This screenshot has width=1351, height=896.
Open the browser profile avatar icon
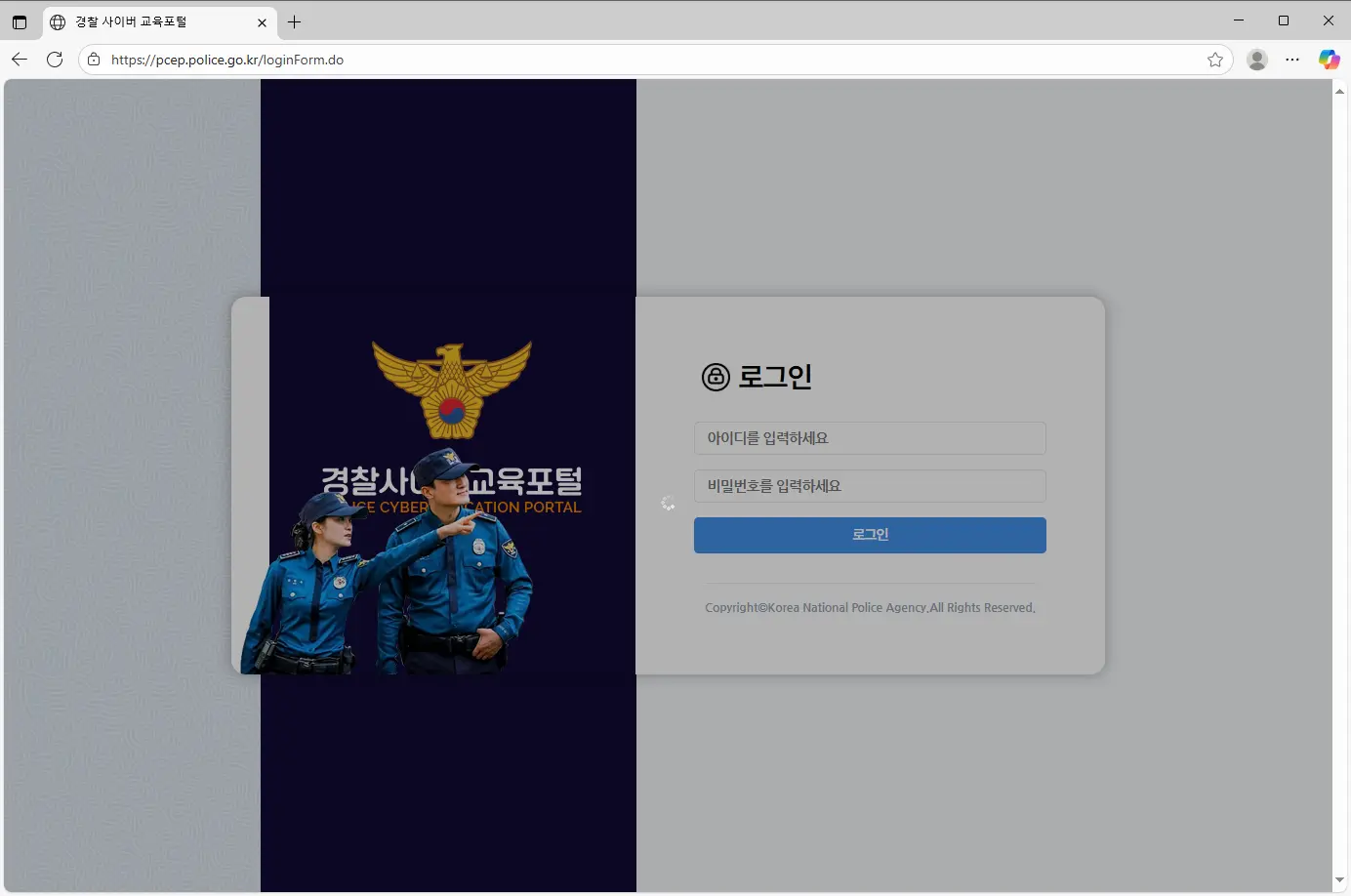click(x=1257, y=60)
